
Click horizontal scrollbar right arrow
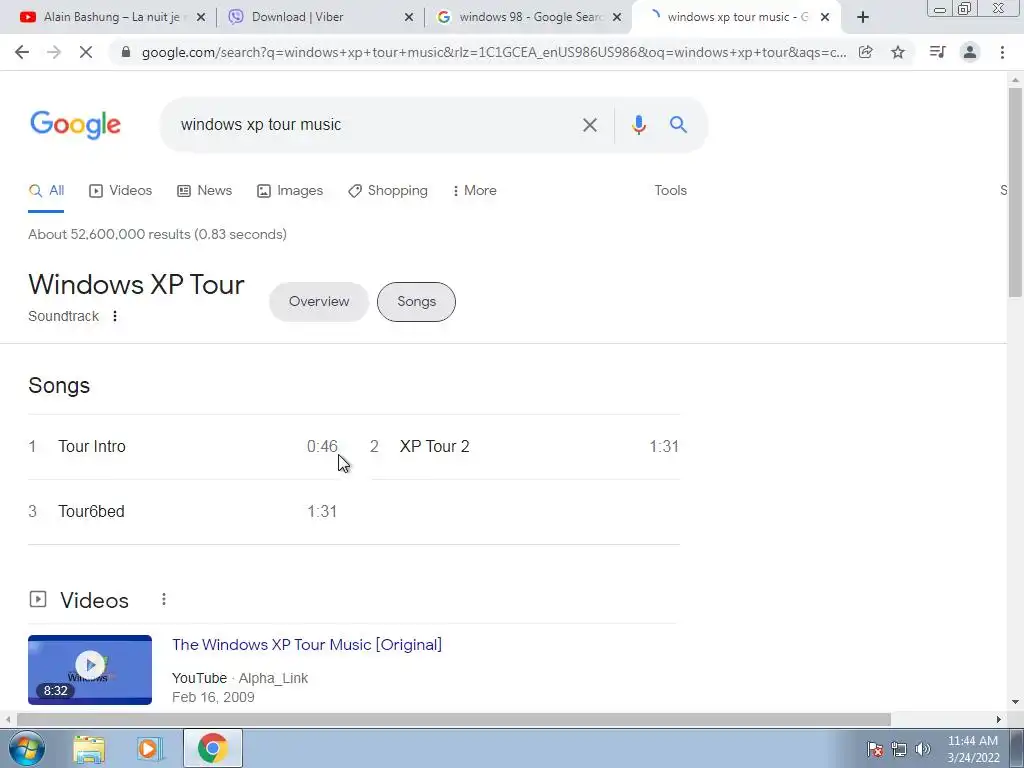tap(998, 719)
